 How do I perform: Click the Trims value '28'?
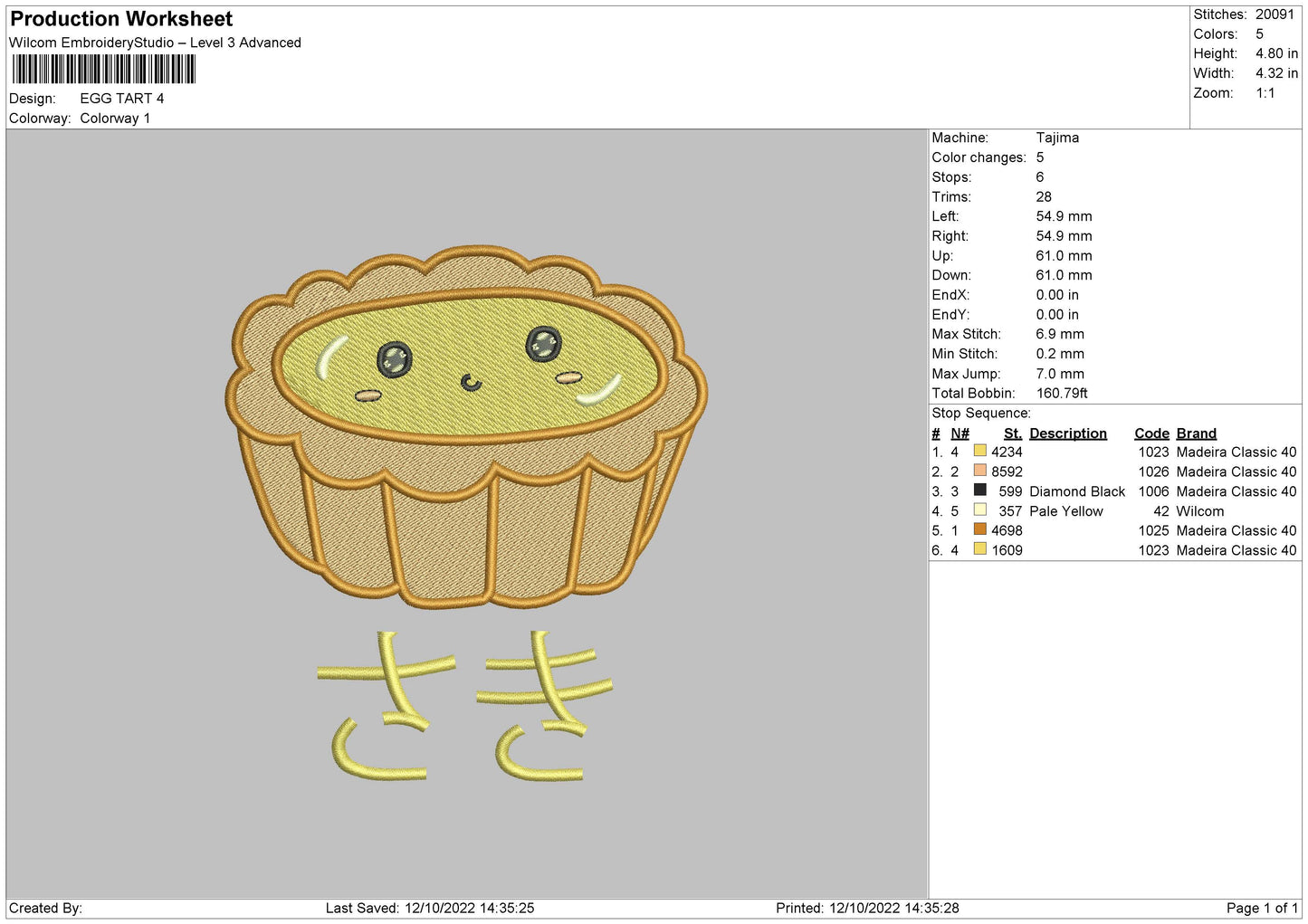pyautogui.click(x=1044, y=197)
